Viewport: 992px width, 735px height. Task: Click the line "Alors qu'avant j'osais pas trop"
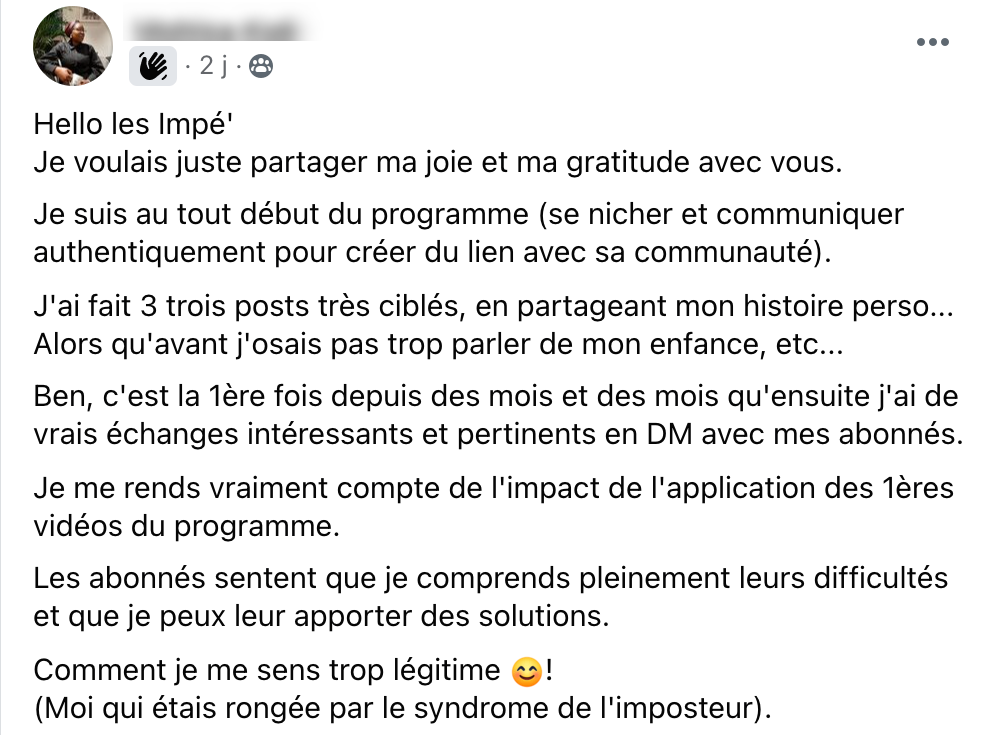pyautogui.click(x=438, y=345)
